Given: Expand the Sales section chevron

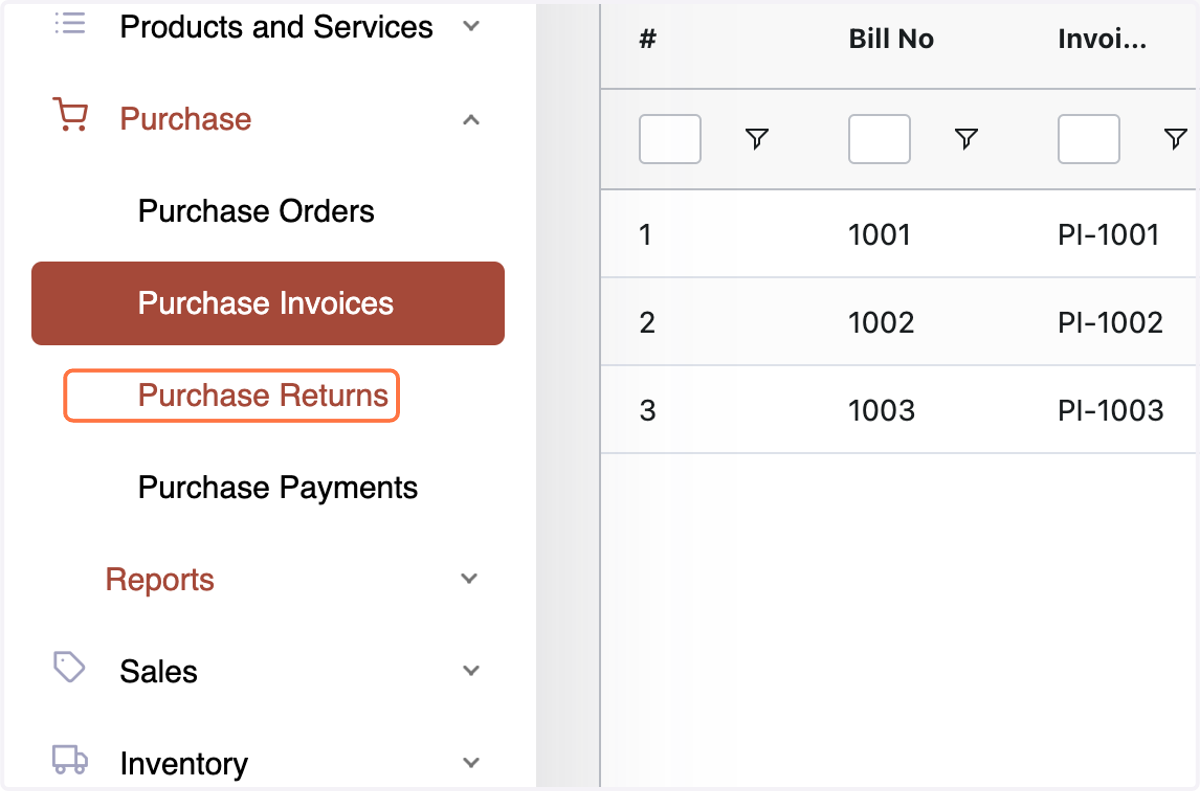Looking at the screenshot, I should click(471, 671).
